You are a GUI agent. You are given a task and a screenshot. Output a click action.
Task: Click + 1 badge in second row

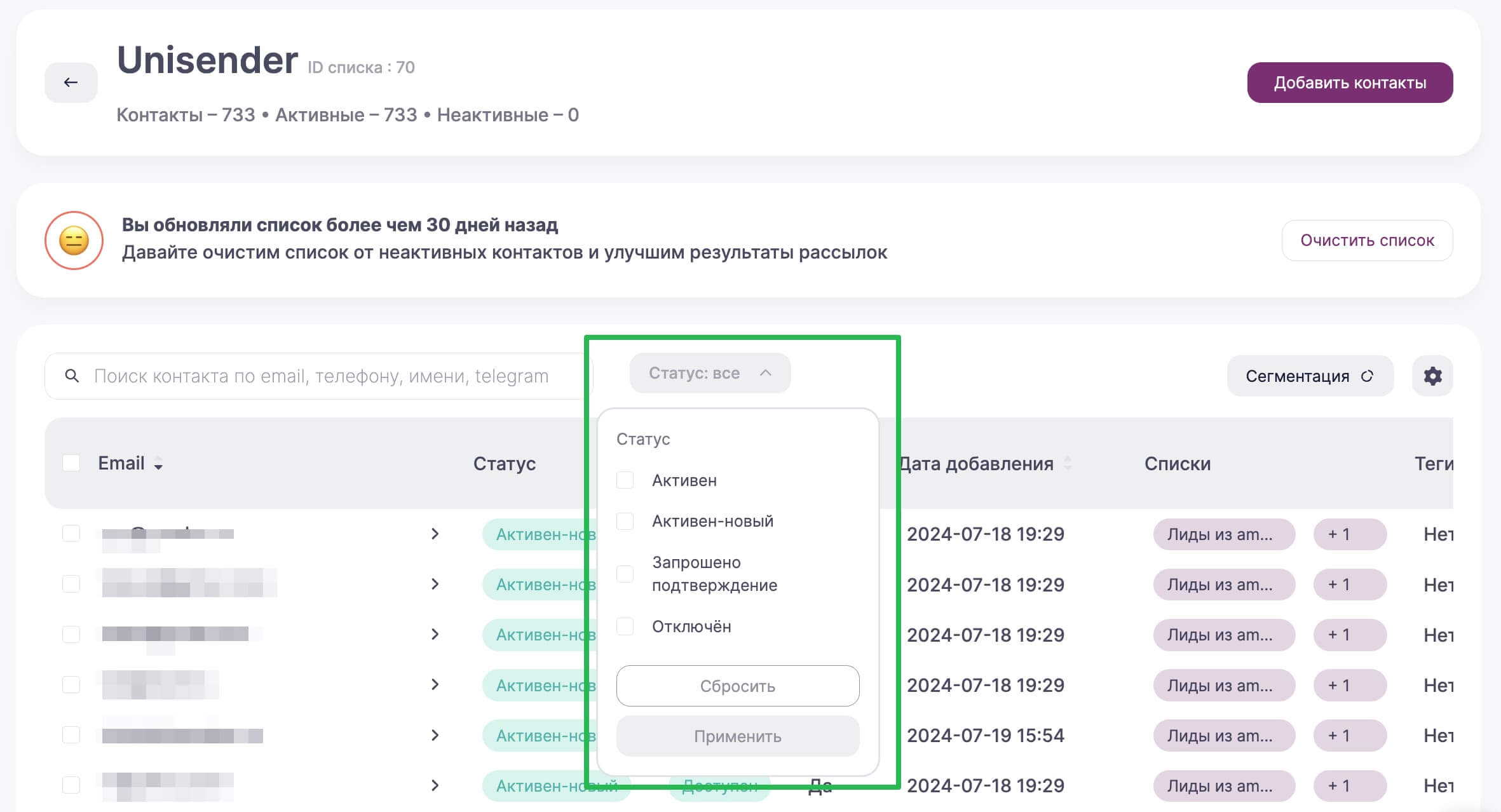click(x=1350, y=585)
